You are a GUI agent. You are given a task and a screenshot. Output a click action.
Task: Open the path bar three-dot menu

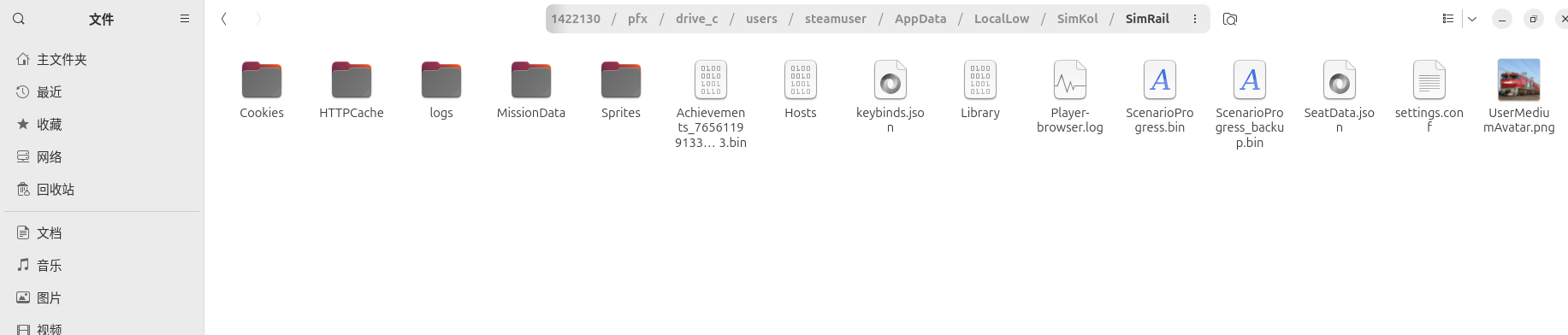coord(1195,19)
